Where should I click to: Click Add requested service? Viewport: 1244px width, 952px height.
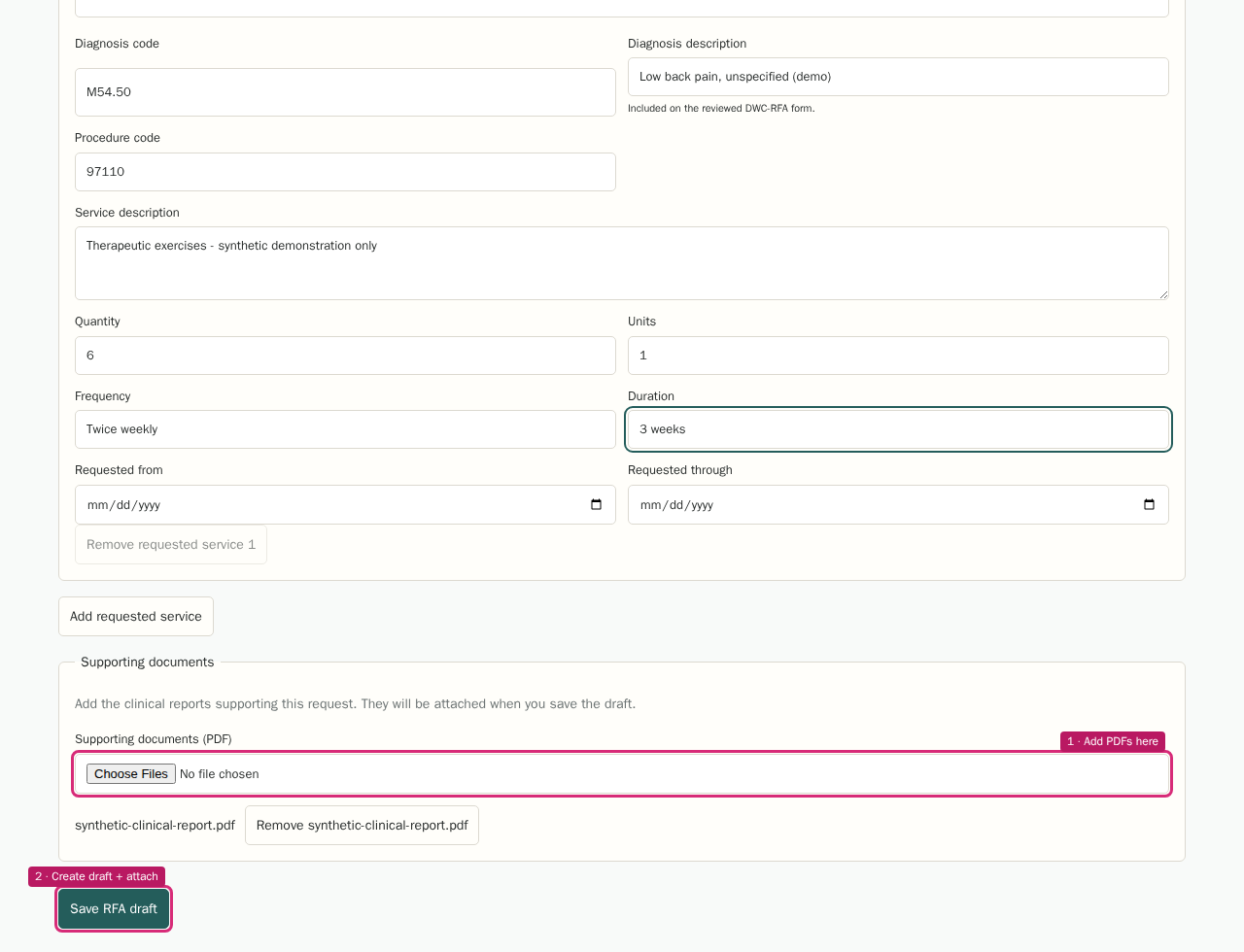136,617
